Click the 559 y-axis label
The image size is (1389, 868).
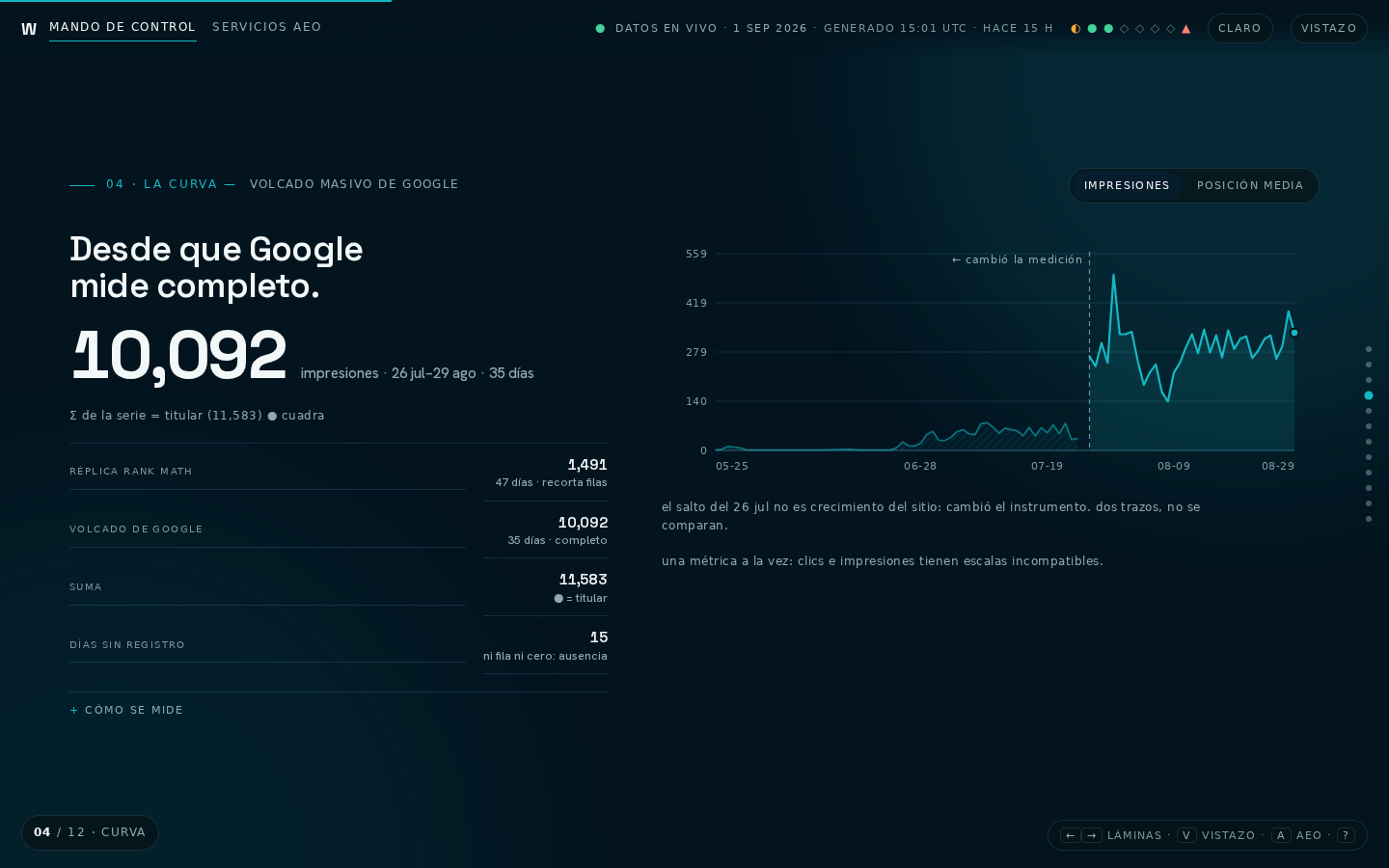(696, 255)
